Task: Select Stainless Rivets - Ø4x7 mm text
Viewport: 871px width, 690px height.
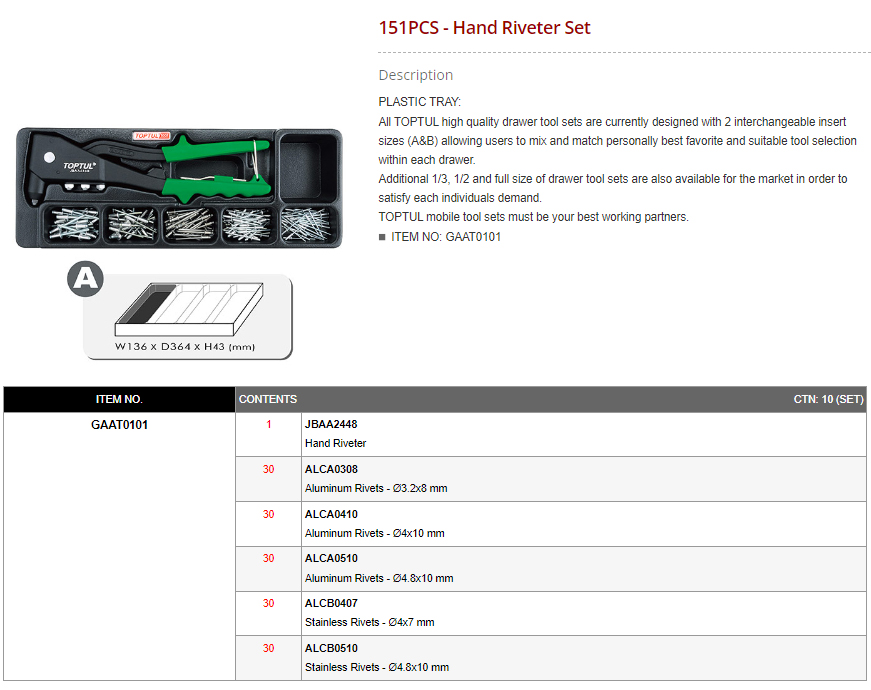Action: tap(369, 622)
